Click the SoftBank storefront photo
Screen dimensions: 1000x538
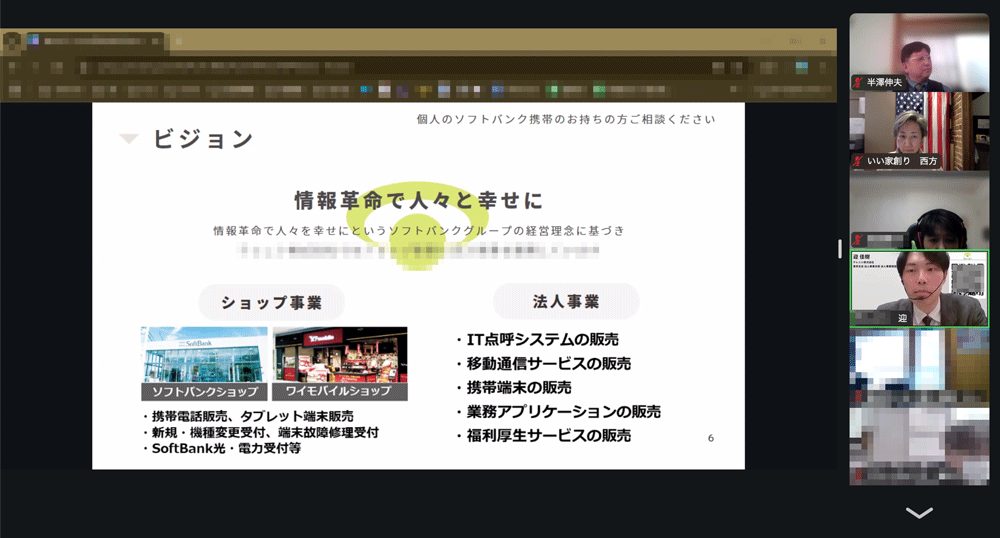click(x=204, y=353)
